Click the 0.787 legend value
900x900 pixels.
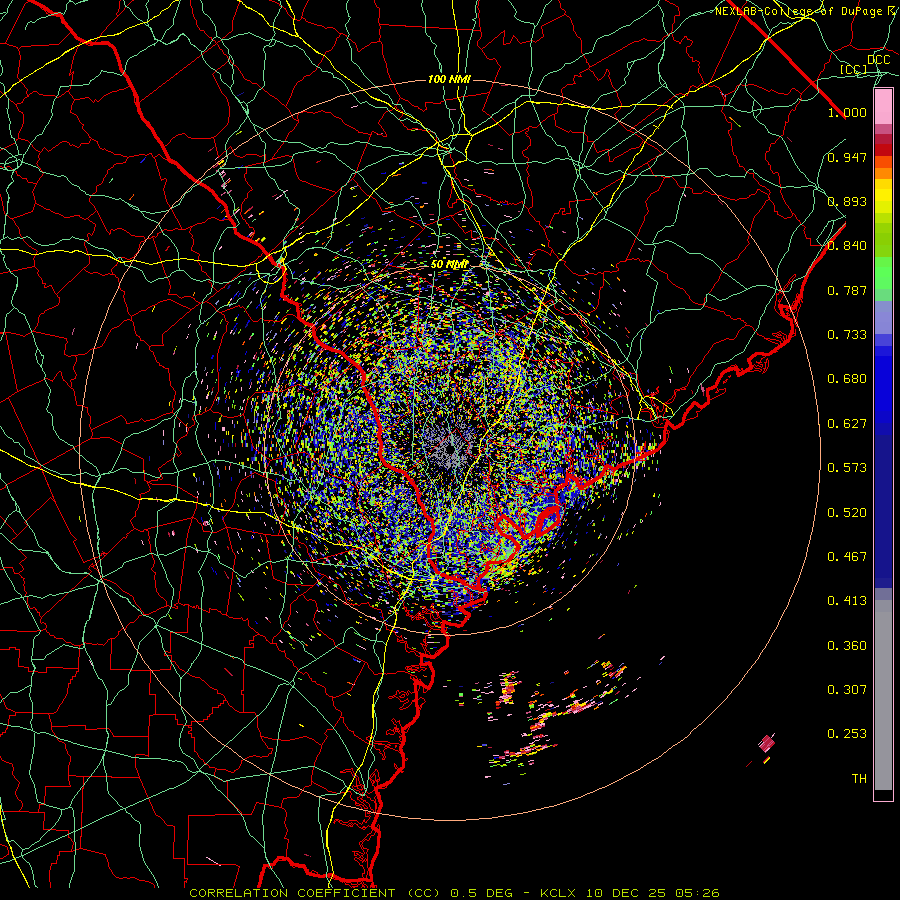click(x=847, y=290)
